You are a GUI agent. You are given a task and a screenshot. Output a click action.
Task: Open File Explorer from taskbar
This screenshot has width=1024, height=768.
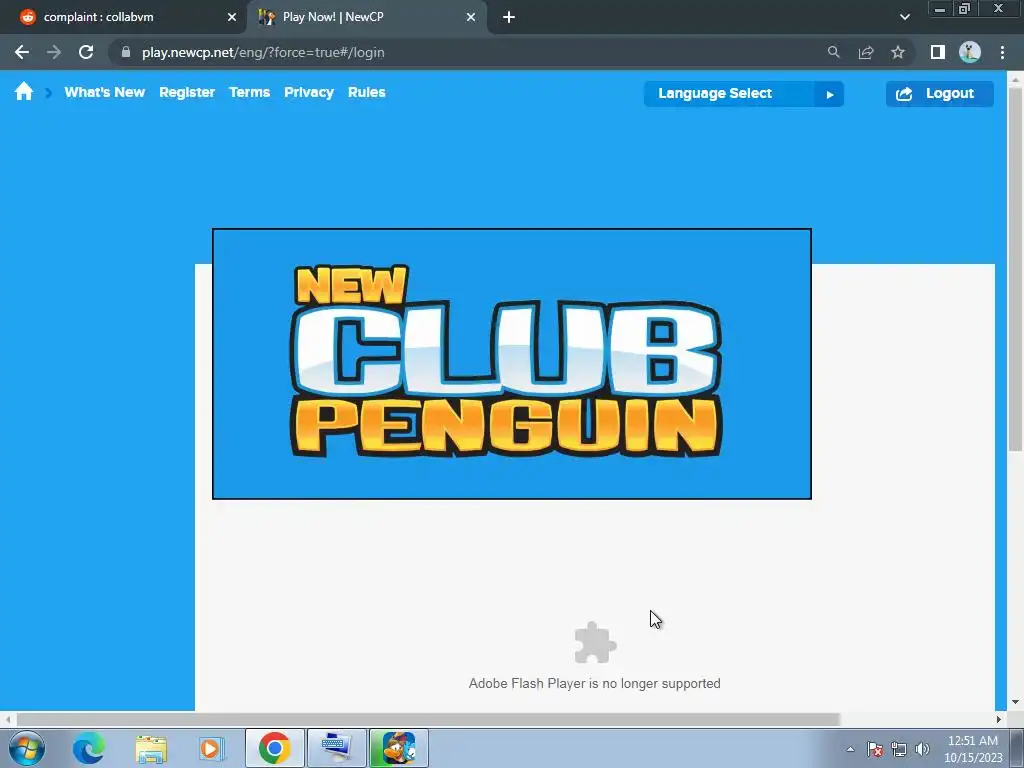click(151, 748)
